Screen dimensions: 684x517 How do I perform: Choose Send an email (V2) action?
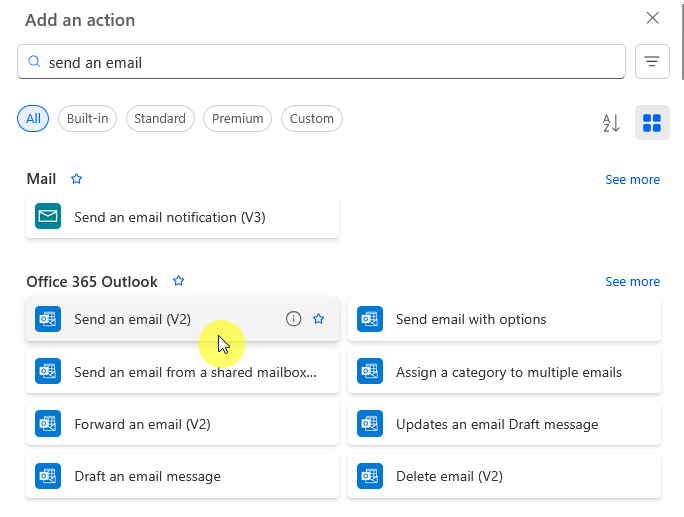182,319
